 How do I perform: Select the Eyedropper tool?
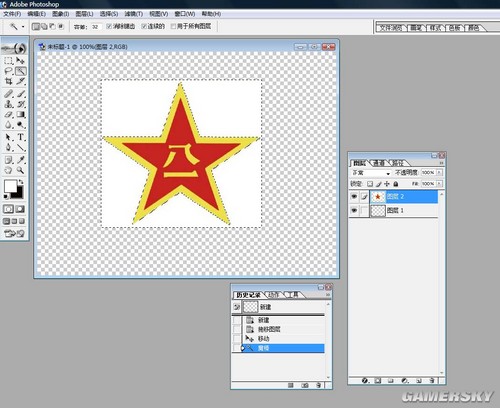pos(20,160)
